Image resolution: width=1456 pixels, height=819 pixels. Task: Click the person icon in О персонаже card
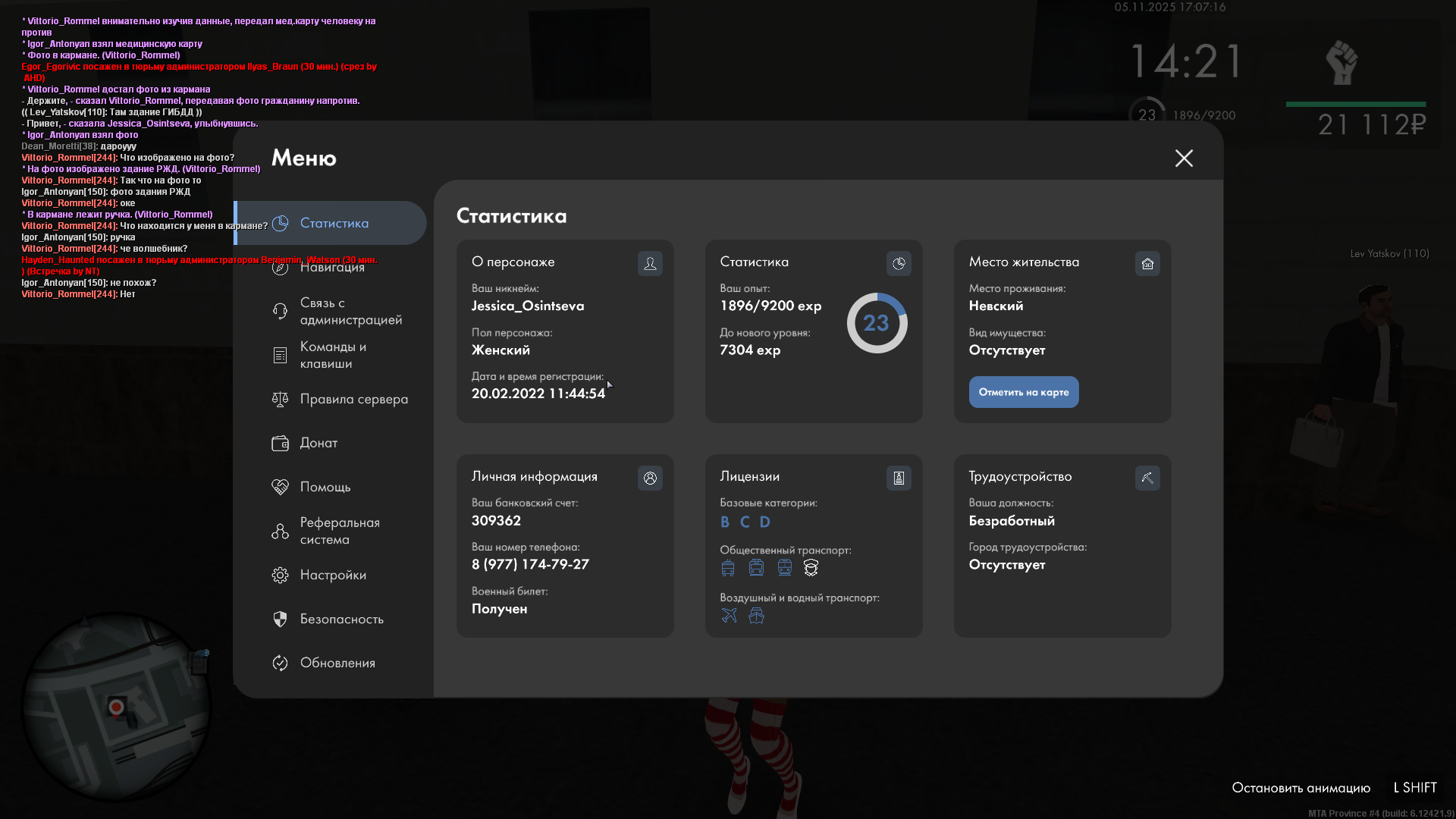tap(650, 263)
